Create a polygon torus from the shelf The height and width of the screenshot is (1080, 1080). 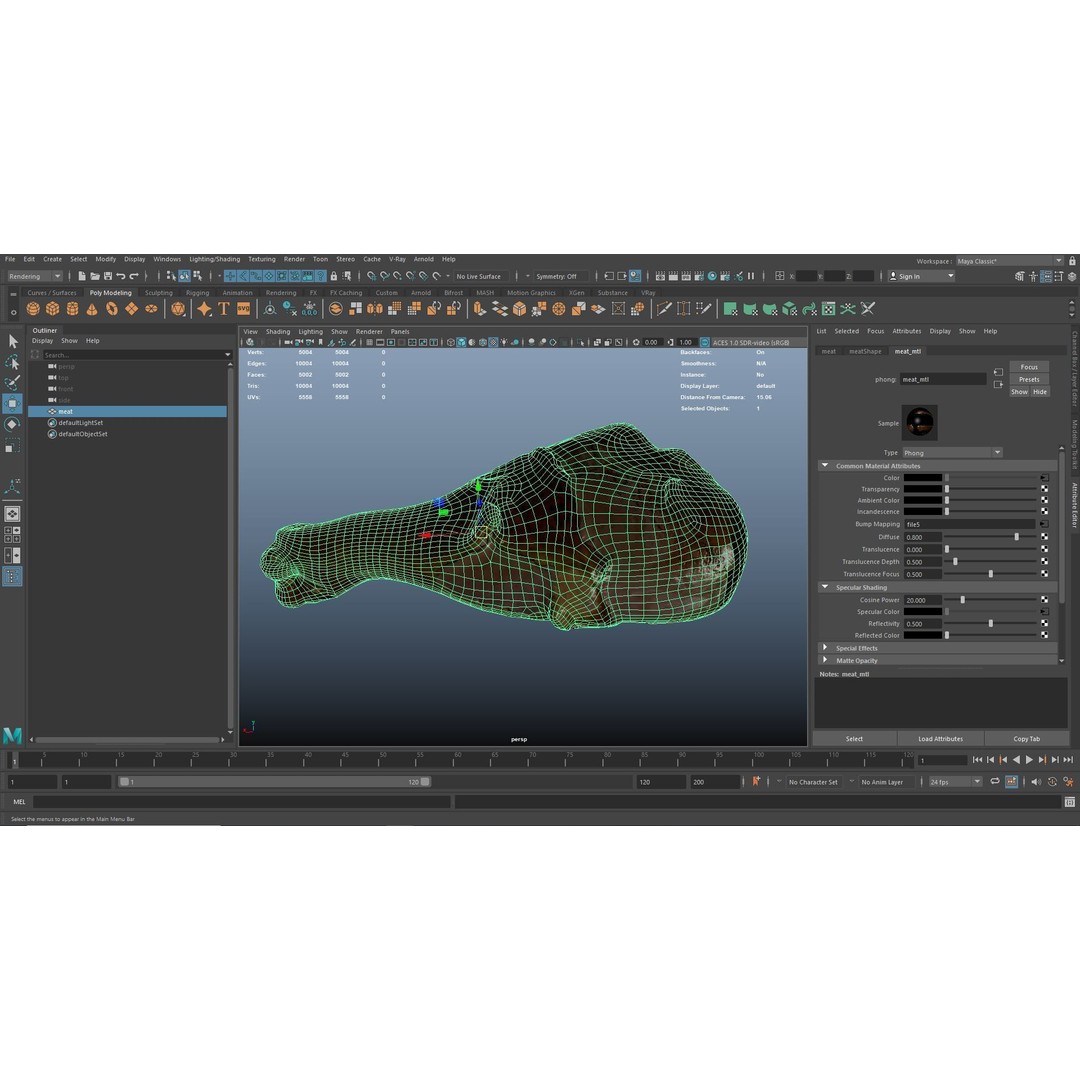click(x=112, y=309)
